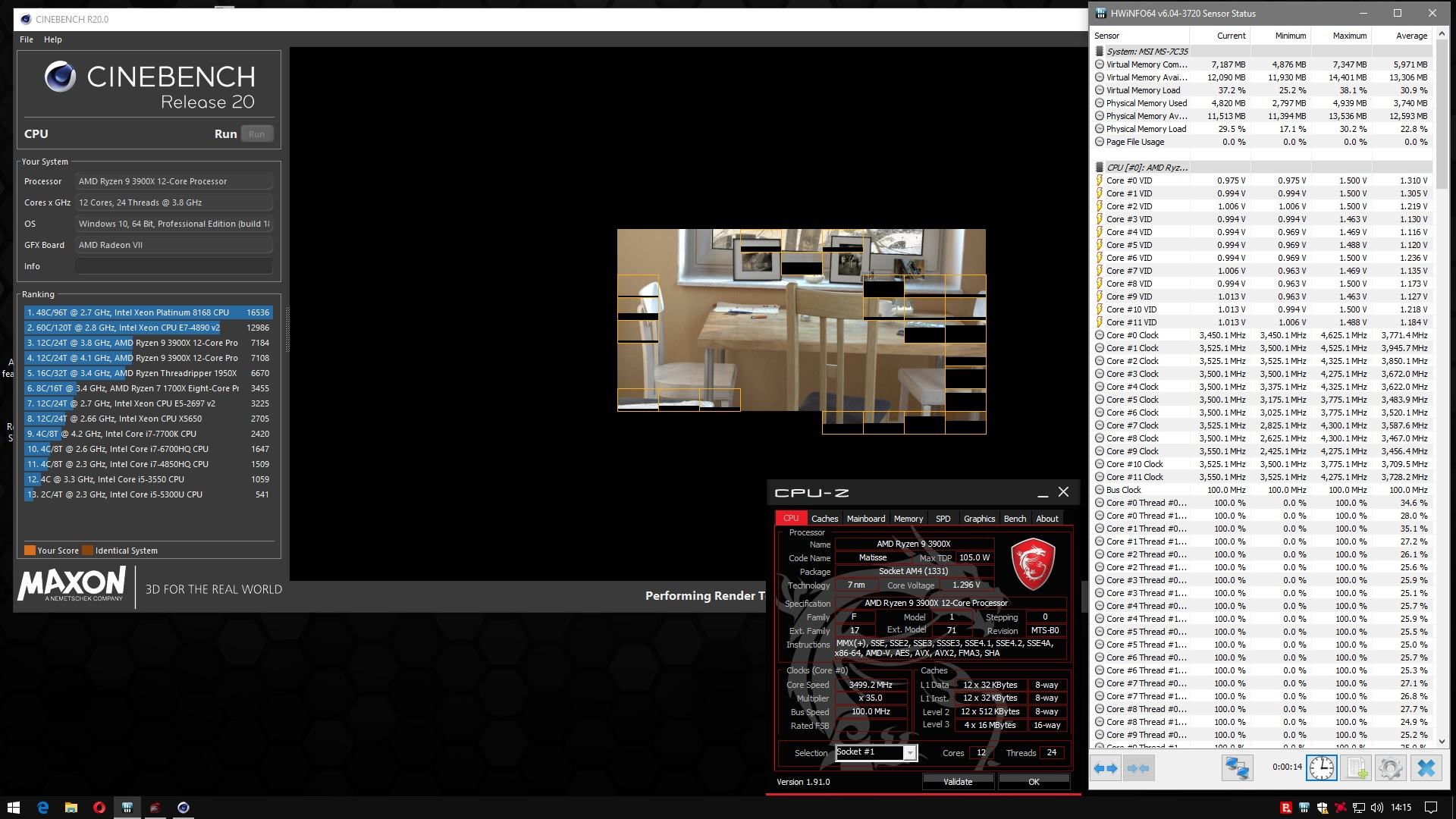Click the Cinebench logo sphere icon
Image resolution: width=1456 pixels, height=819 pixels.
pyautogui.click(x=60, y=77)
